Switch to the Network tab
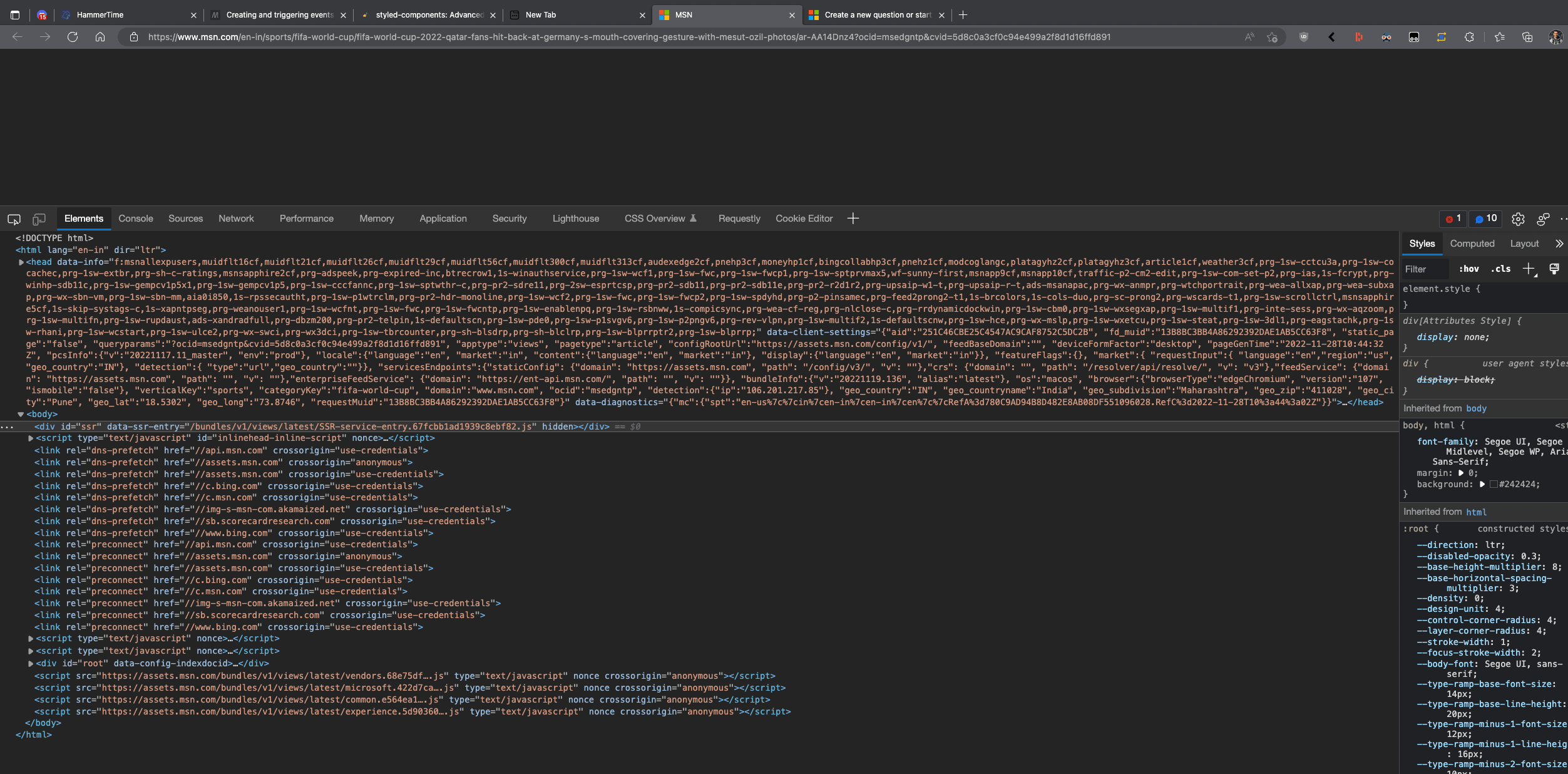 pyautogui.click(x=236, y=219)
